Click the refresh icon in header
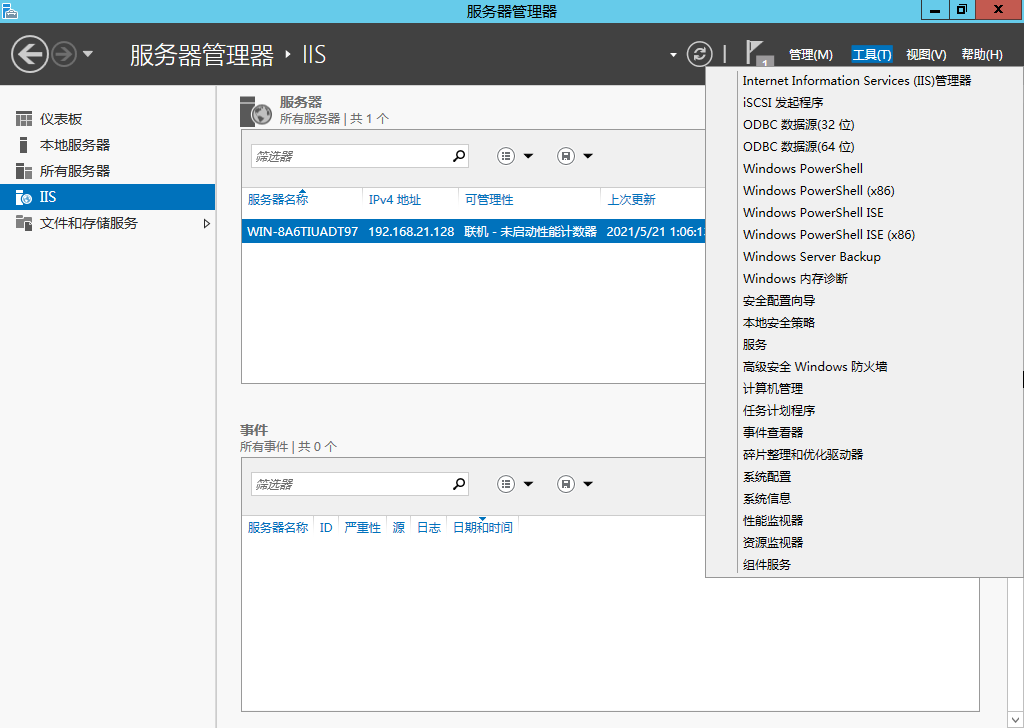This screenshot has height=728, width=1024. point(700,54)
